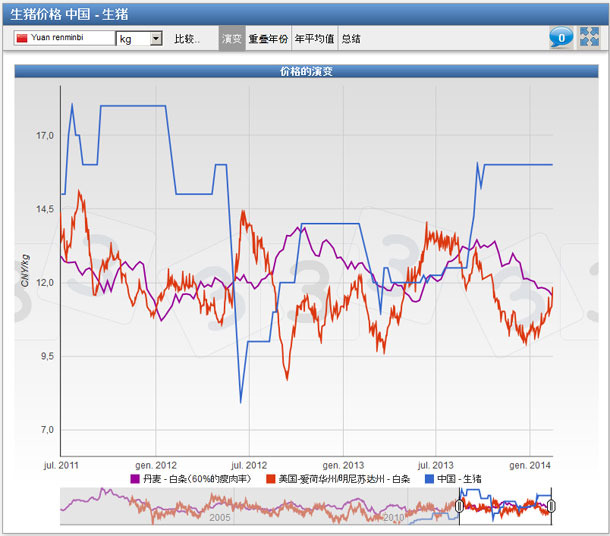Image resolution: width=610 pixels, height=536 pixels.
Task: Click the 中国 - 生猪 legend label
Action: click(x=460, y=479)
